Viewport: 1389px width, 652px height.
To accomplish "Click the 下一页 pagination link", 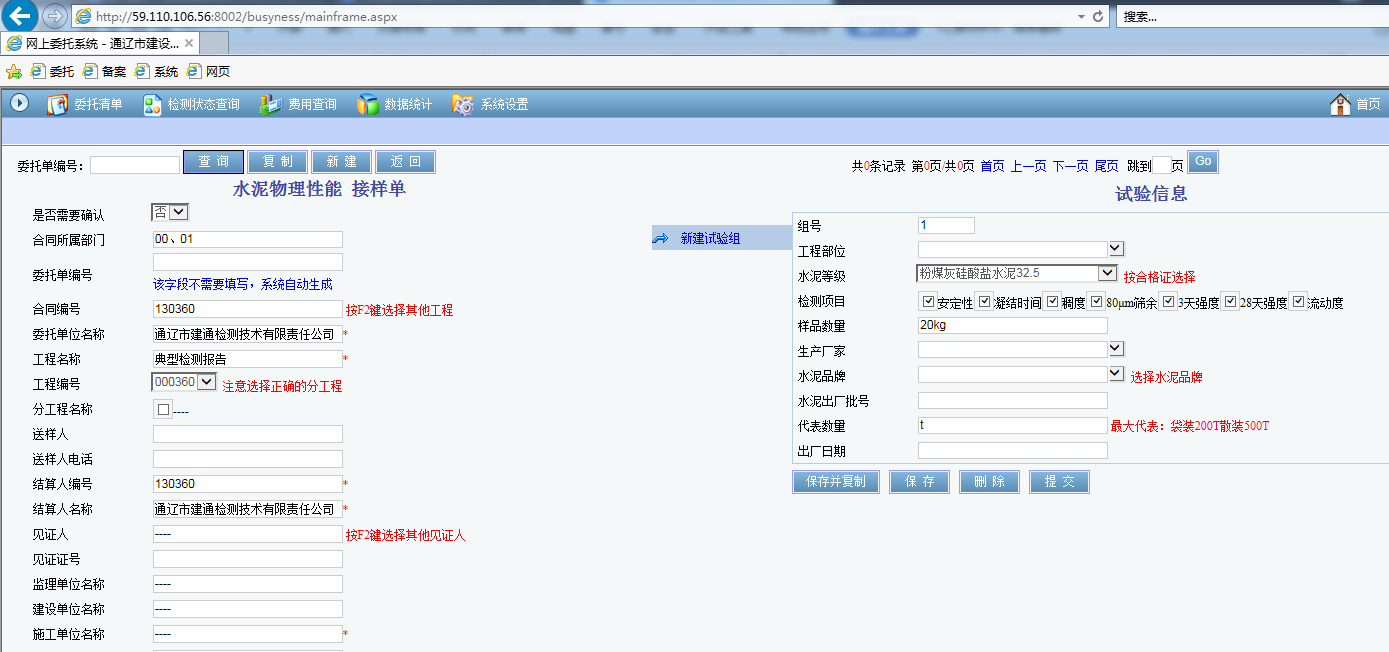I will (1070, 166).
